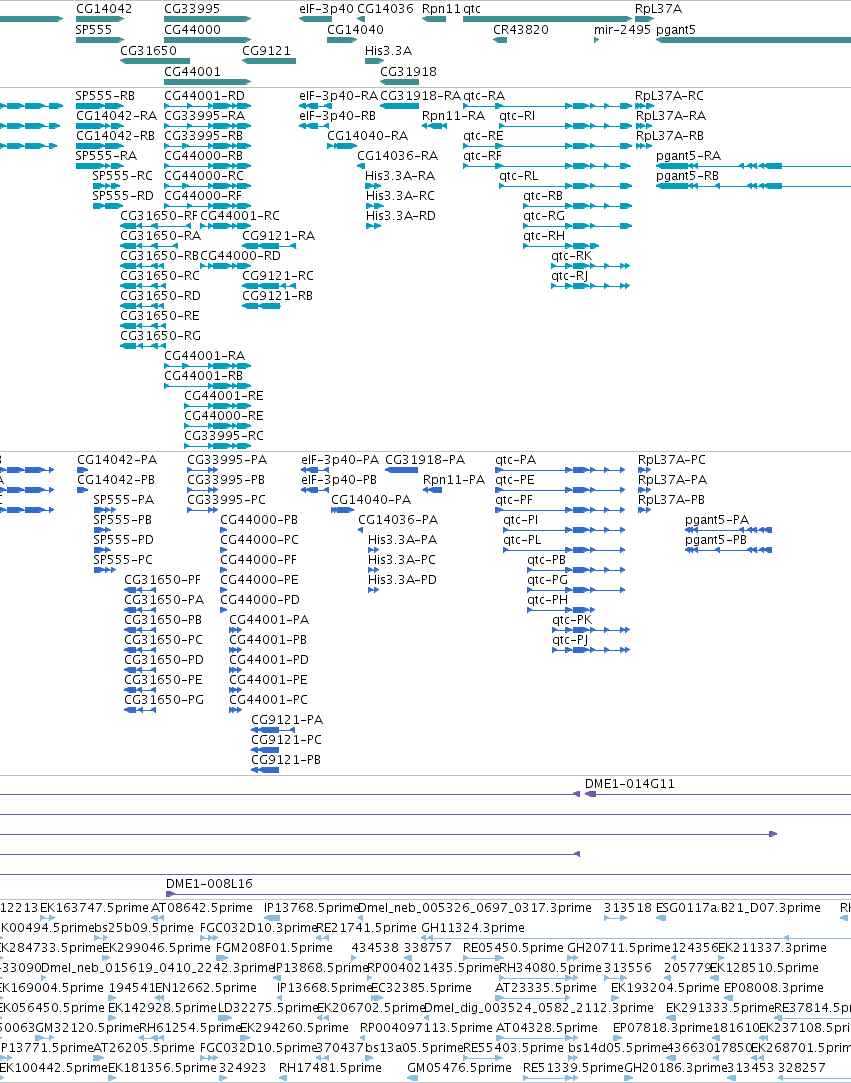Select transcript His3.3A-RD
The image size is (851, 1083).
point(373,226)
